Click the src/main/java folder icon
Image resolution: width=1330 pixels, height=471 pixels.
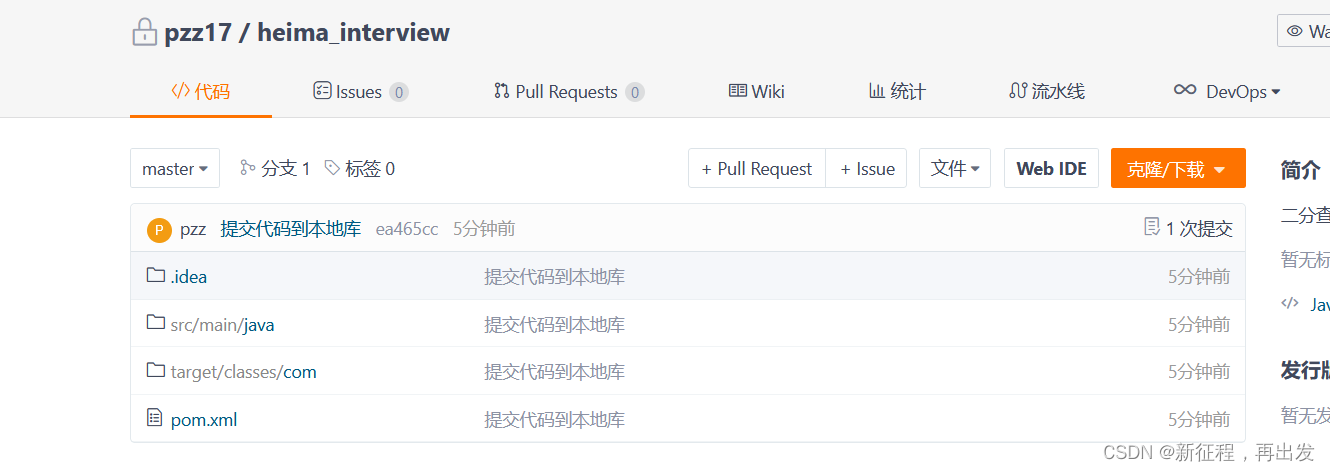[155, 323]
